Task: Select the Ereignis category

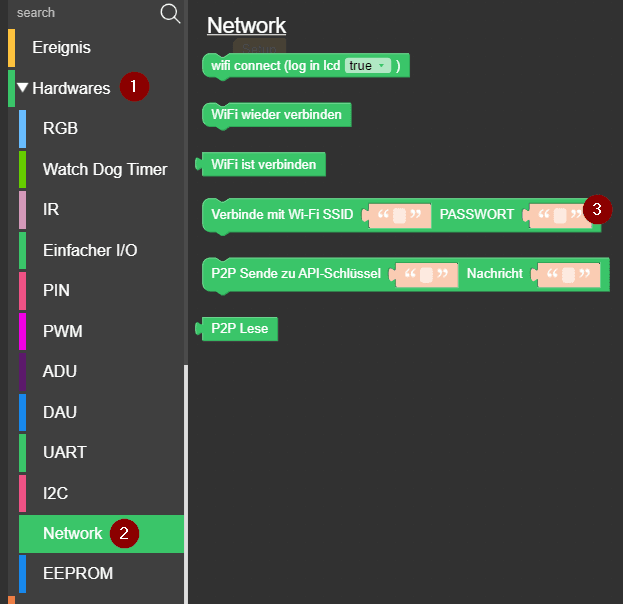Action: click(62, 47)
